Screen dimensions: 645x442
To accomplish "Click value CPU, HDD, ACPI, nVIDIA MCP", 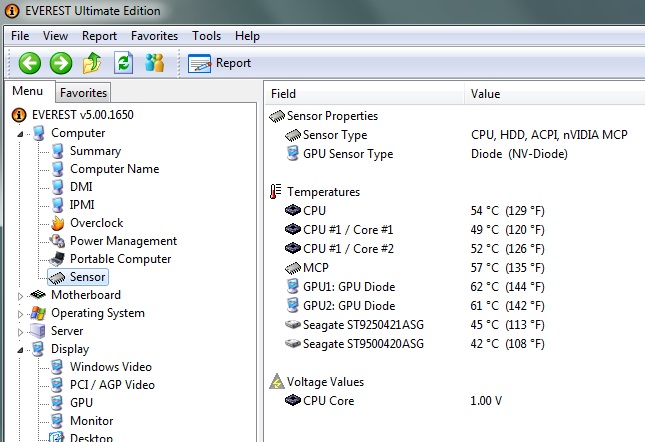I will click(x=549, y=135).
